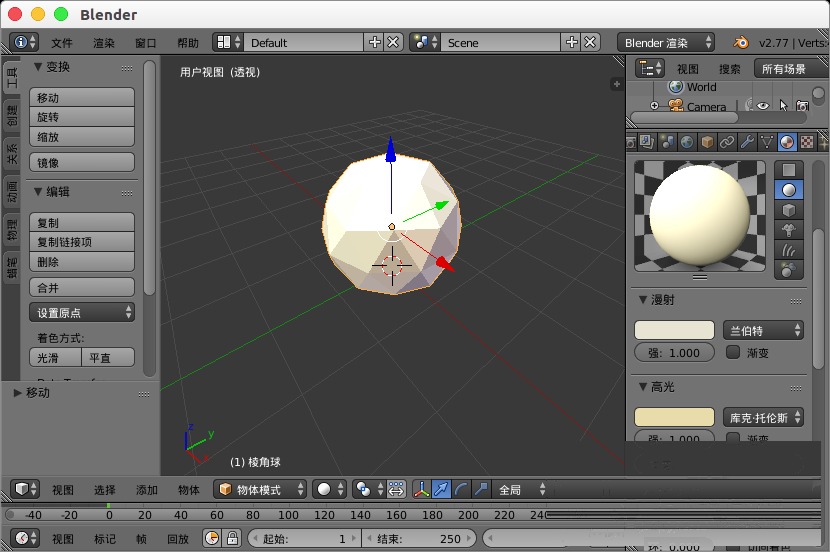This screenshot has height=552, width=830.
Task: Open world properties tab
Action: tap(687, 142)
